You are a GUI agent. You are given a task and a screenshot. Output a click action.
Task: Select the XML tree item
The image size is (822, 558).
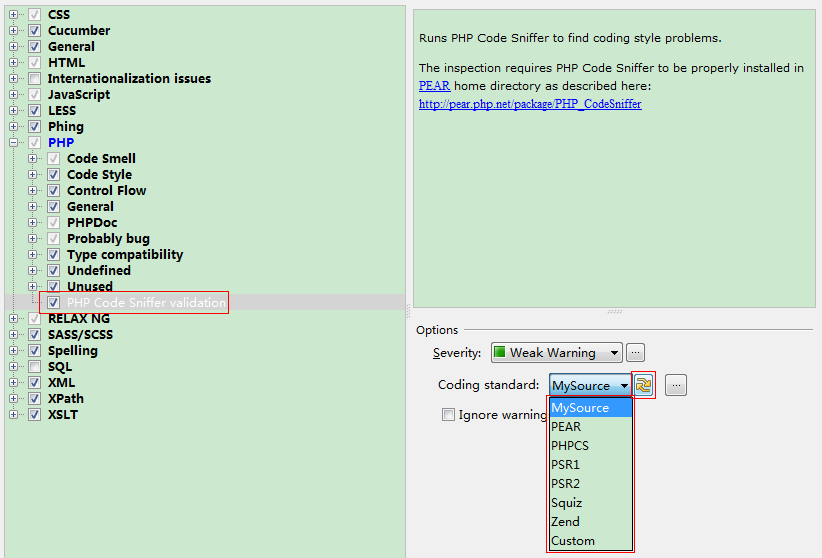[x=61, y=382]
